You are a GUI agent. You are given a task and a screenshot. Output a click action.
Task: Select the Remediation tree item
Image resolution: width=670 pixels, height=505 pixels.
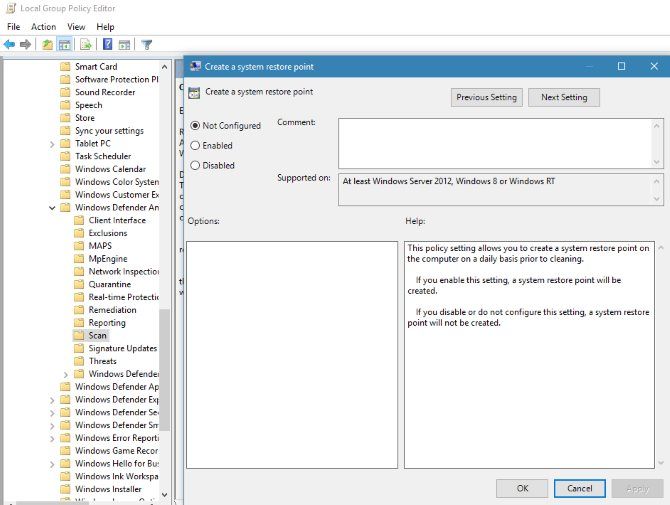(x=112, y=310)
